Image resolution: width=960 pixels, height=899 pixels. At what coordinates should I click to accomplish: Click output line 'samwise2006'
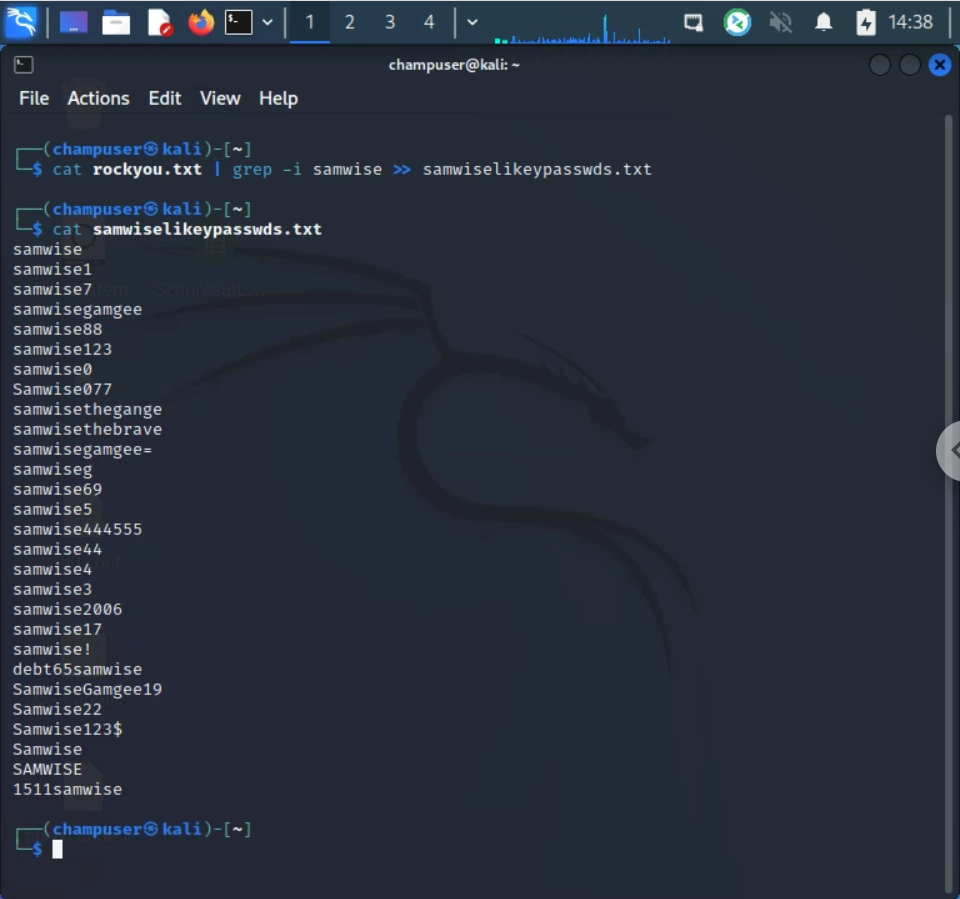[x=67, y=609]
